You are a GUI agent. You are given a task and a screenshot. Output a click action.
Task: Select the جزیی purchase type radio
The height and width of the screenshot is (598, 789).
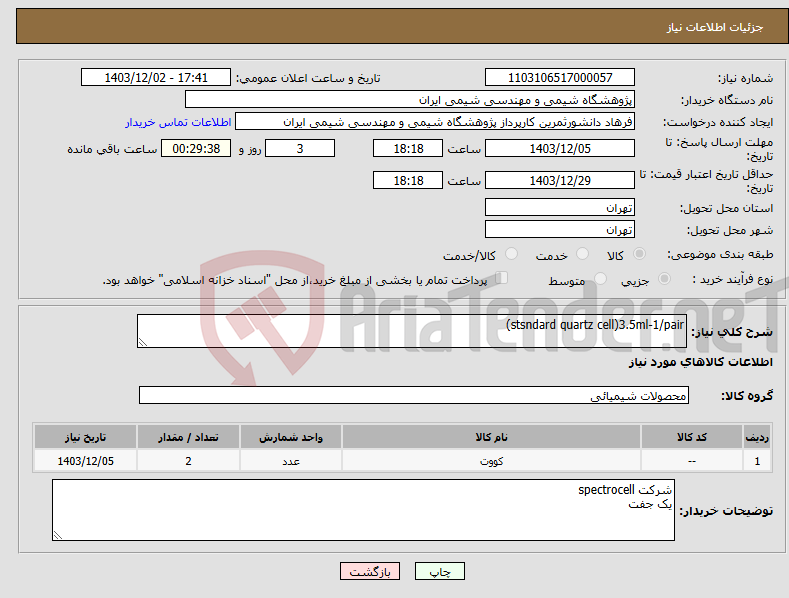click(664, 278)
